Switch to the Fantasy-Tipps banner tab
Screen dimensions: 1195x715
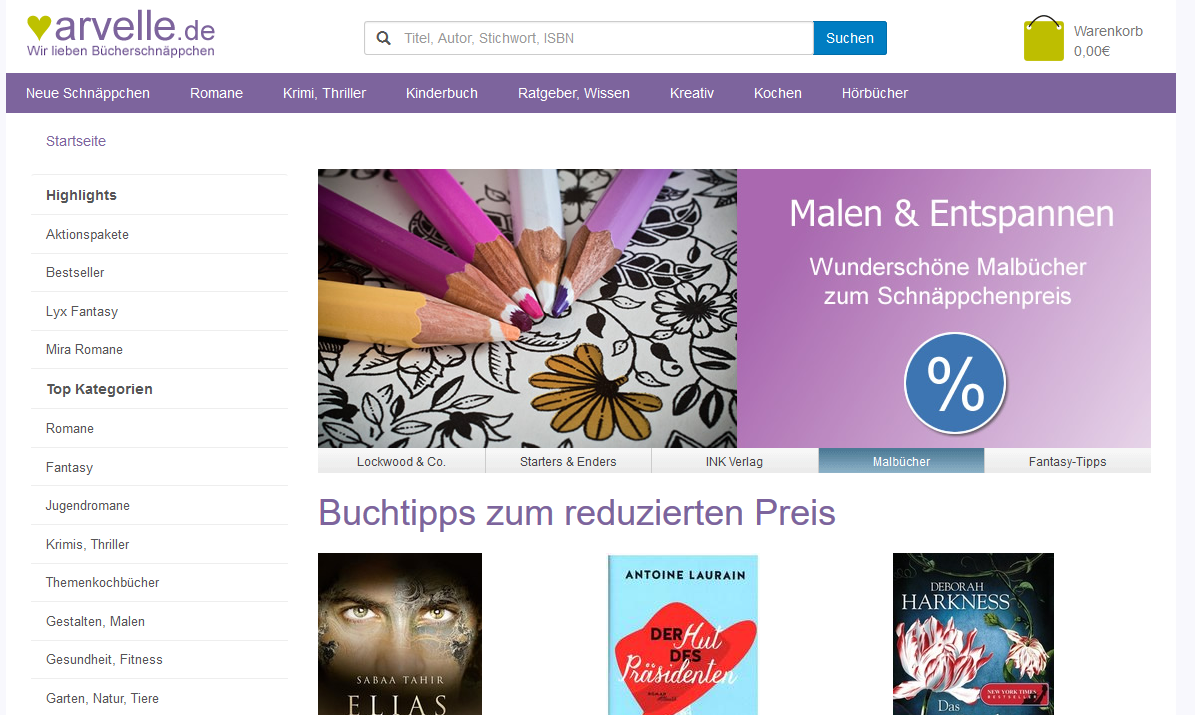(1067, 461)
